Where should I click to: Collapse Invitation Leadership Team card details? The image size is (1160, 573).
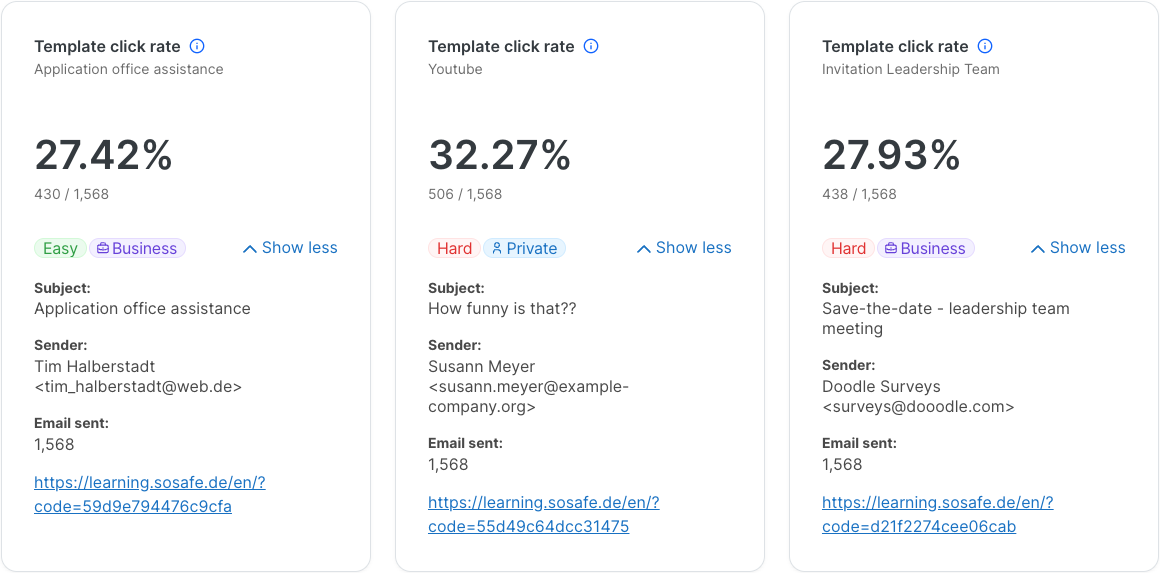(x=1078, y=248)
